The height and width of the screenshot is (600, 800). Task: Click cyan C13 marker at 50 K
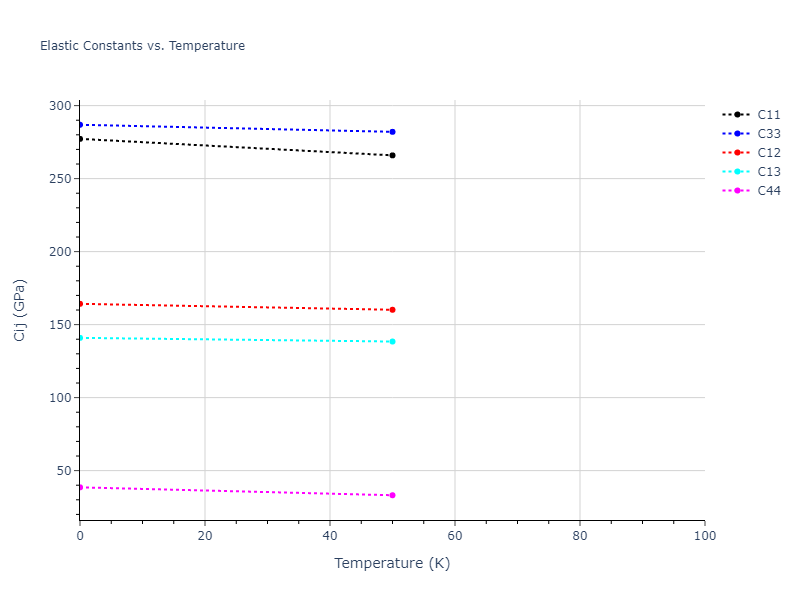(x=392, y=341)
